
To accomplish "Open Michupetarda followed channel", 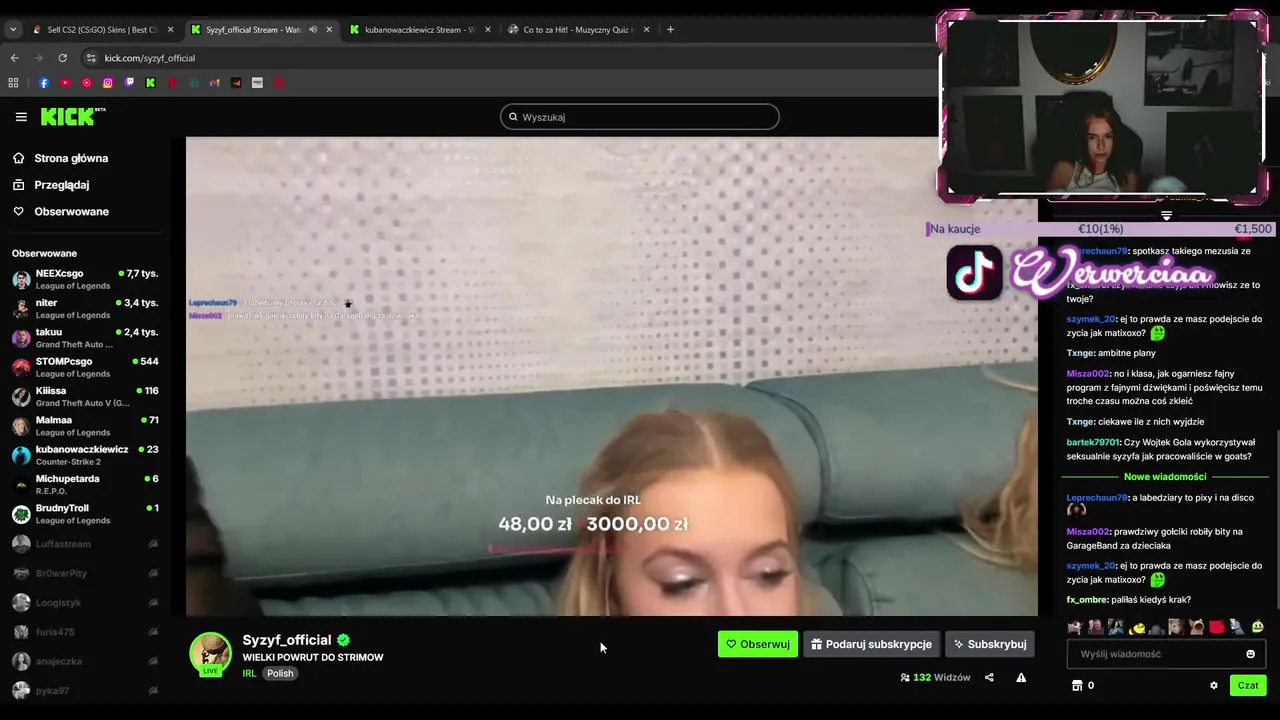I will 85,485.
